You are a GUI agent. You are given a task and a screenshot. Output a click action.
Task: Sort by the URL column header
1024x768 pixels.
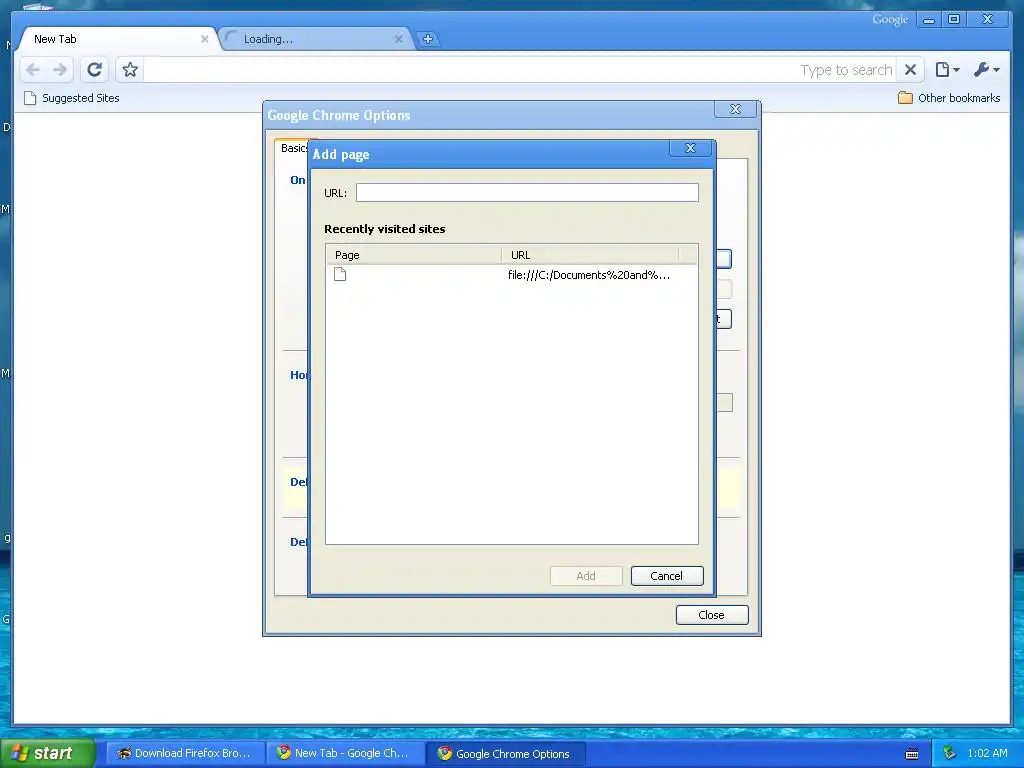point(590,255)
